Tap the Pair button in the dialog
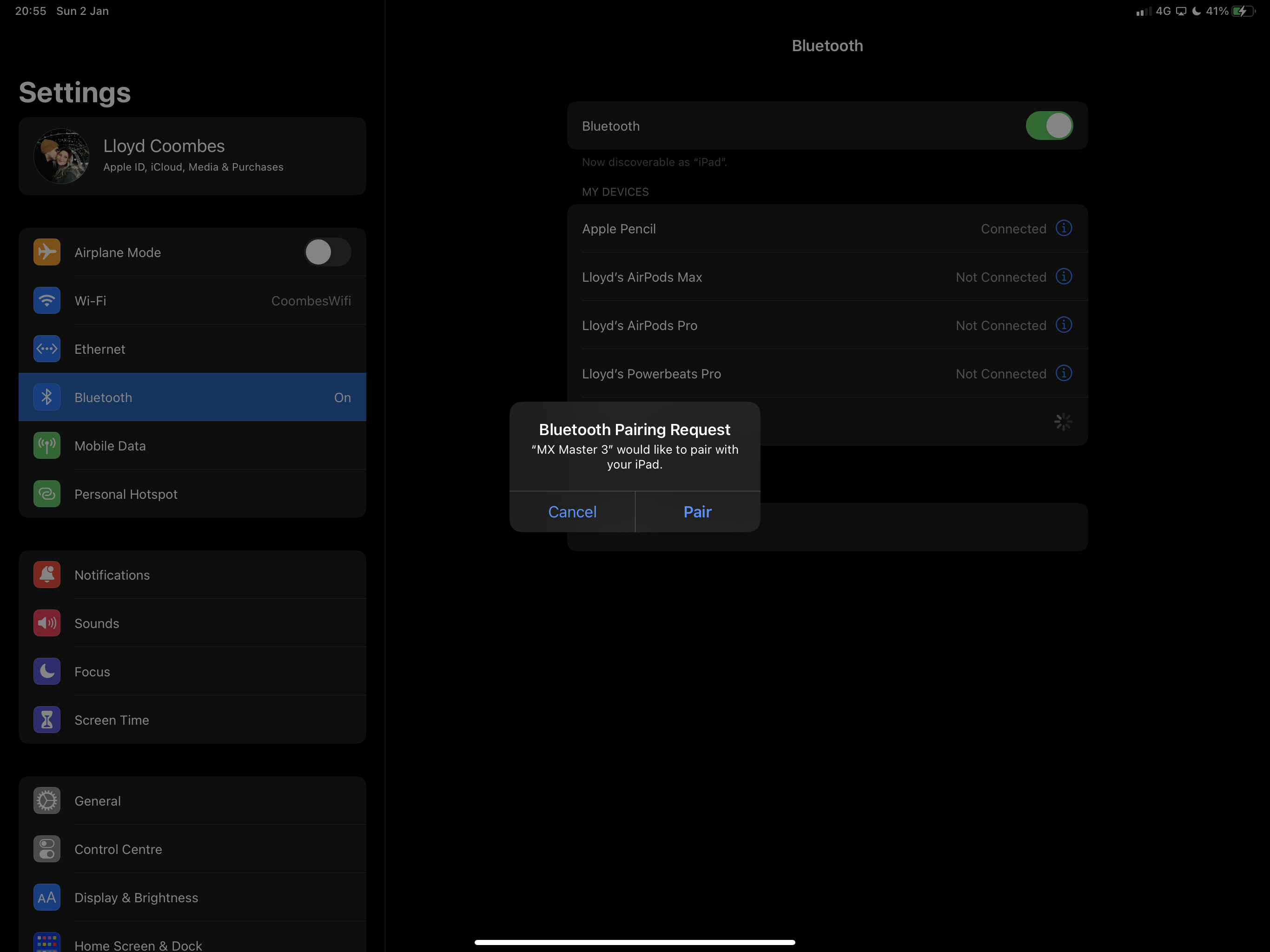The image size is (1270, 952). tap(697, 512)
